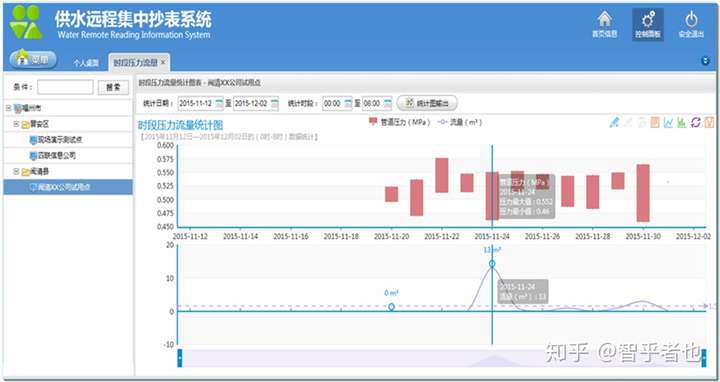Click the 统计图输出 button
Screen dimensions: 720x382
428,103
